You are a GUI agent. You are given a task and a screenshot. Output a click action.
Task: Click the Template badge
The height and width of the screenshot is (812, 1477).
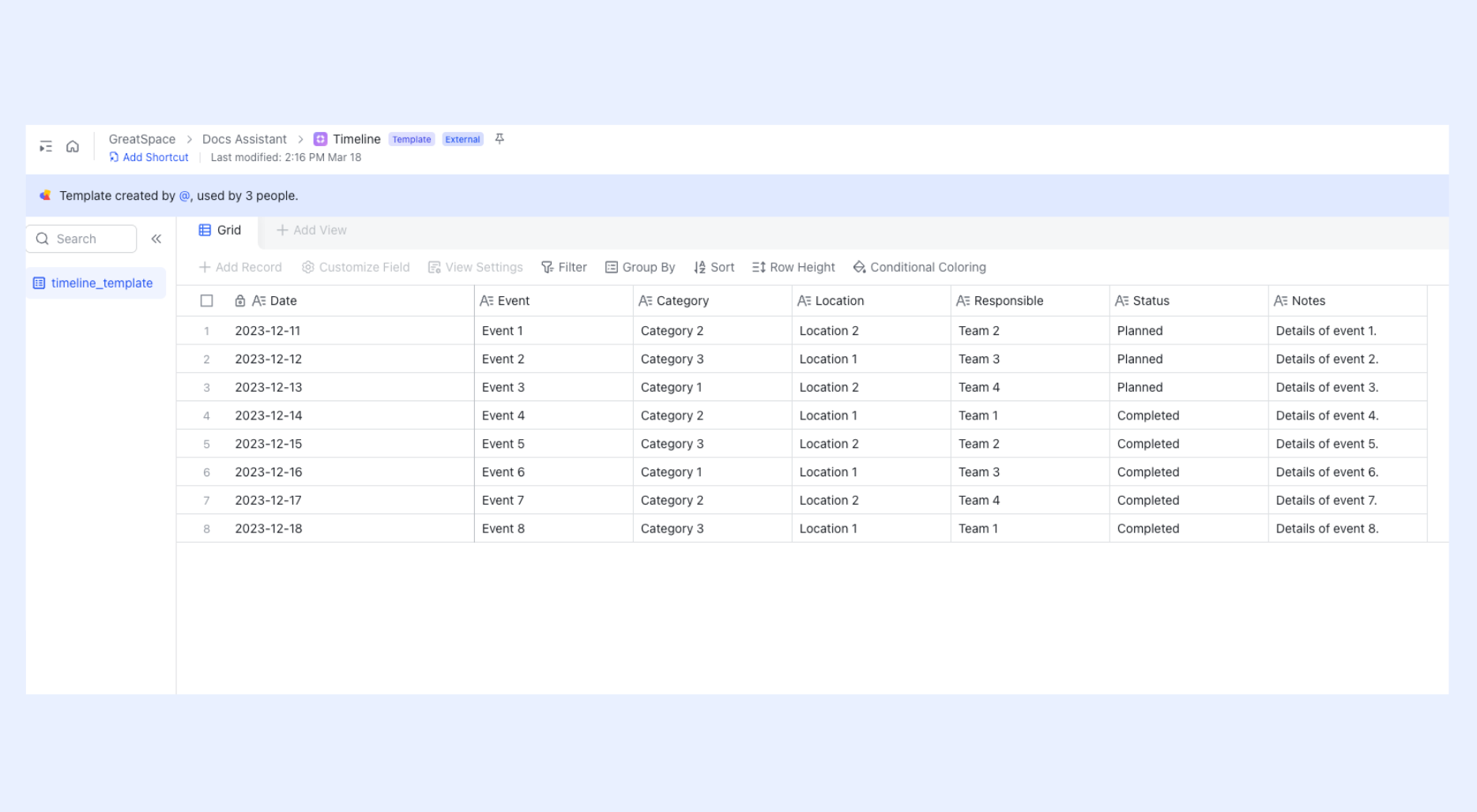pyautogui.click(x=412, y=139)
